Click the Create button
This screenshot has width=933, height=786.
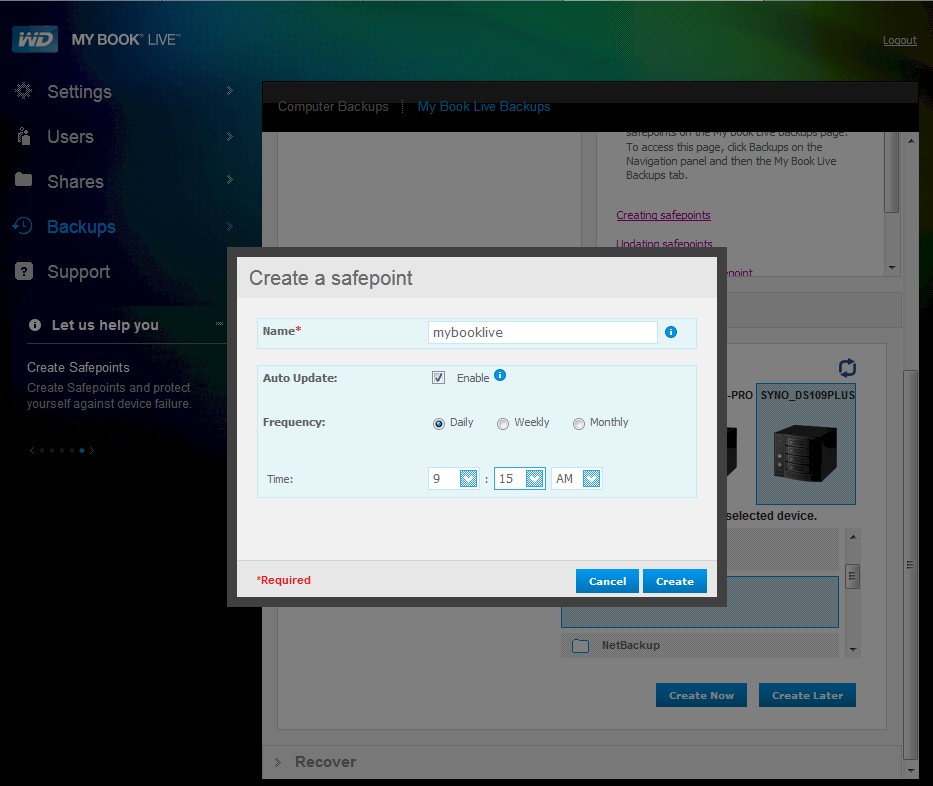[675, 581]
